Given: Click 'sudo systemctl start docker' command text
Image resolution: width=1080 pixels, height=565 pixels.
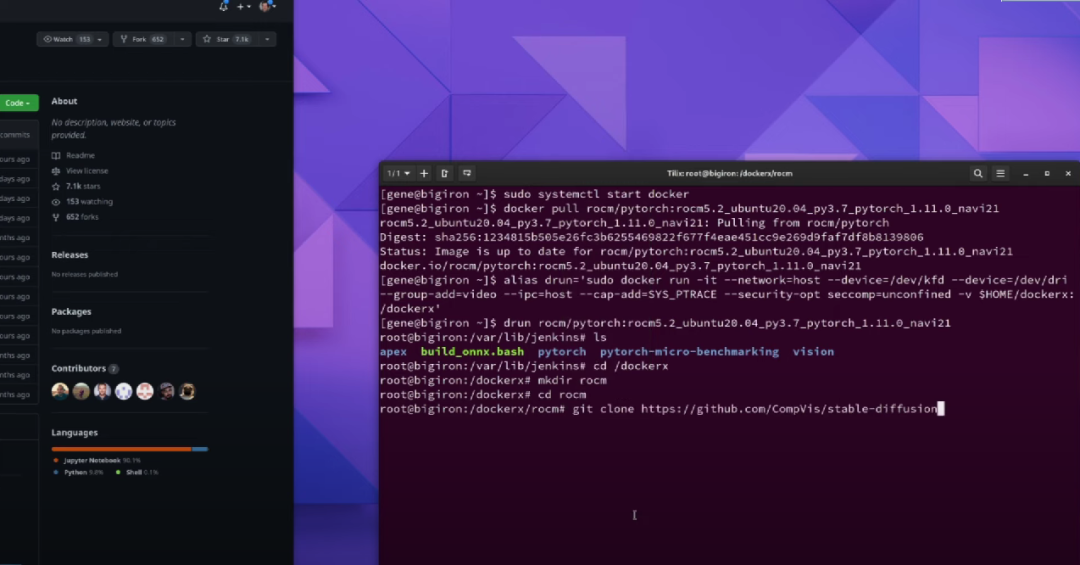Looking at the screenshot, I should click(x=596, y=194).
